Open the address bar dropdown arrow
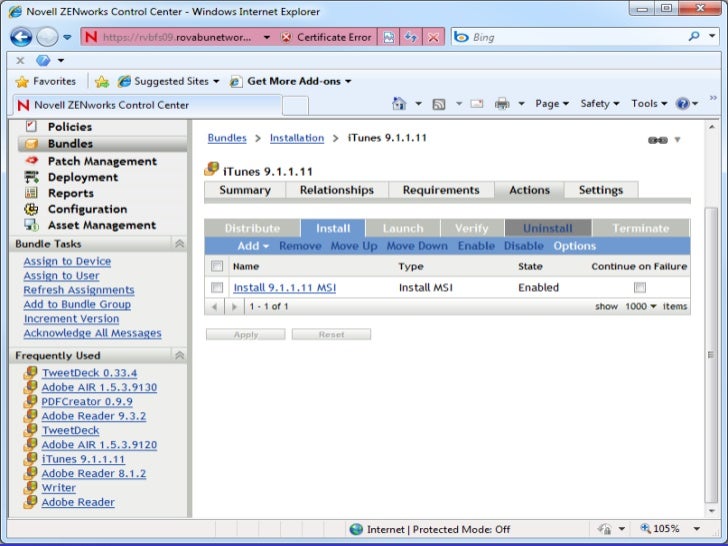This screenshot has width=728, height=546. [266, 37]
